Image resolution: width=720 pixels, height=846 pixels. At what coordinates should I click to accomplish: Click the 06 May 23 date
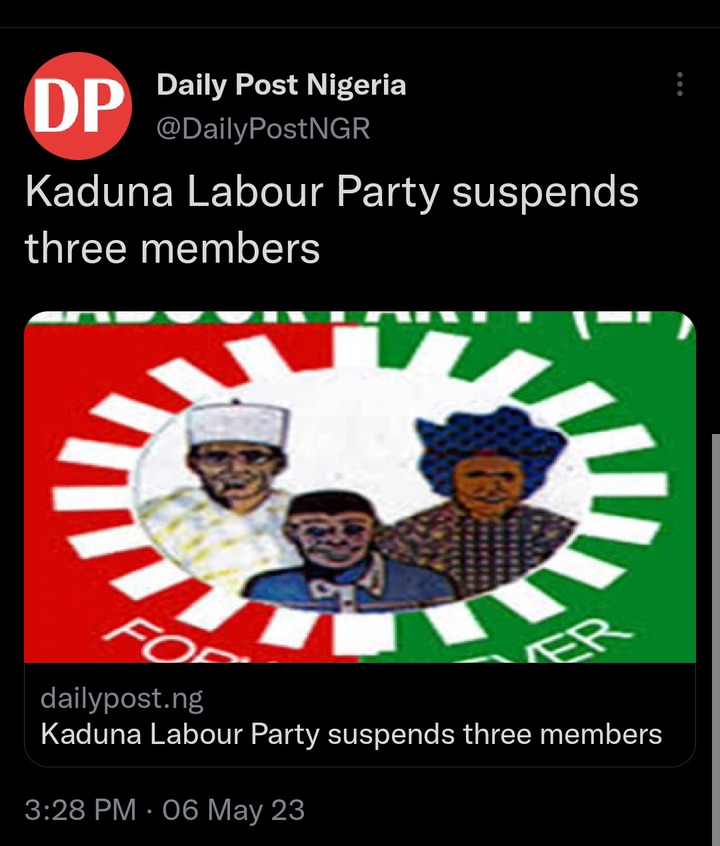coord(234,810)
